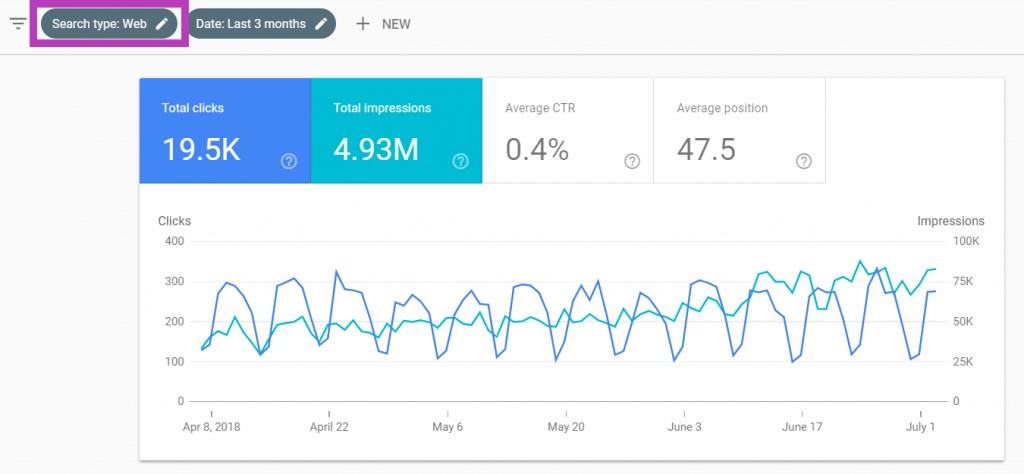The height and width of the screenshot is (474, 1024).
Task: Click the Apr 8, 2018 date label
Action: click(x=211, y=426)
